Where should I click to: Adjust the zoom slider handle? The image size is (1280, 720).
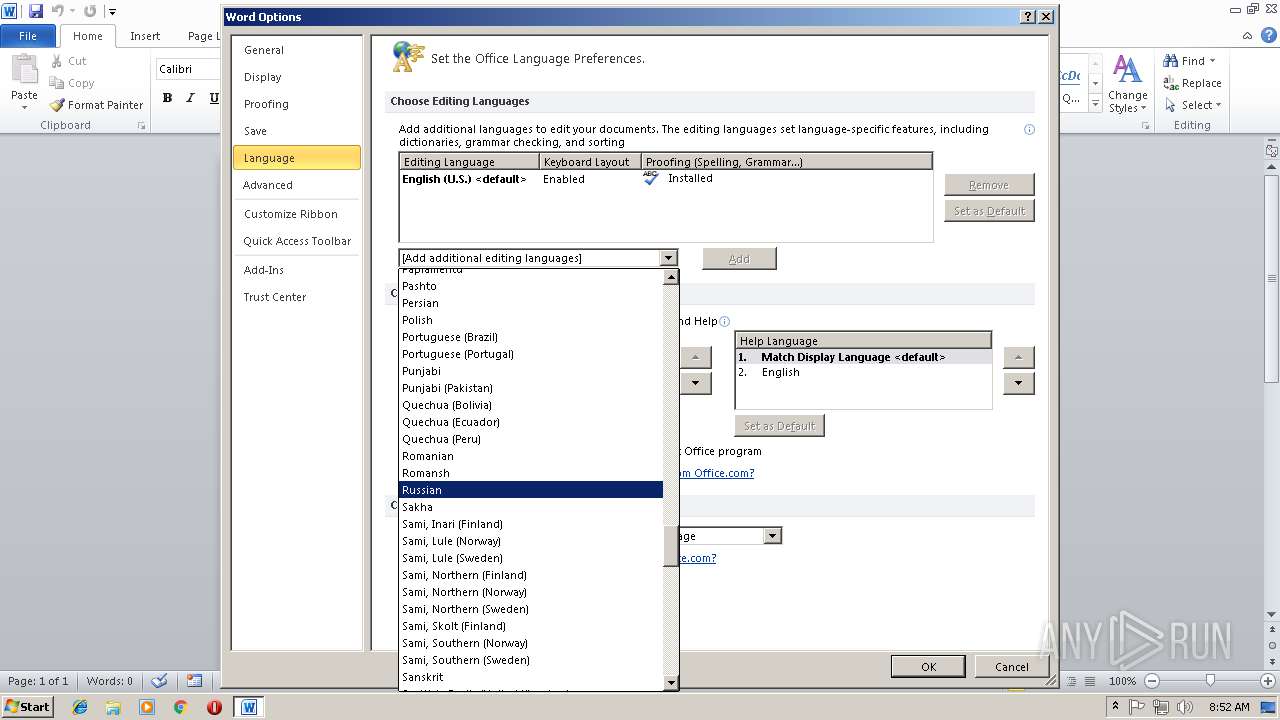click(x=1210, y=681)
